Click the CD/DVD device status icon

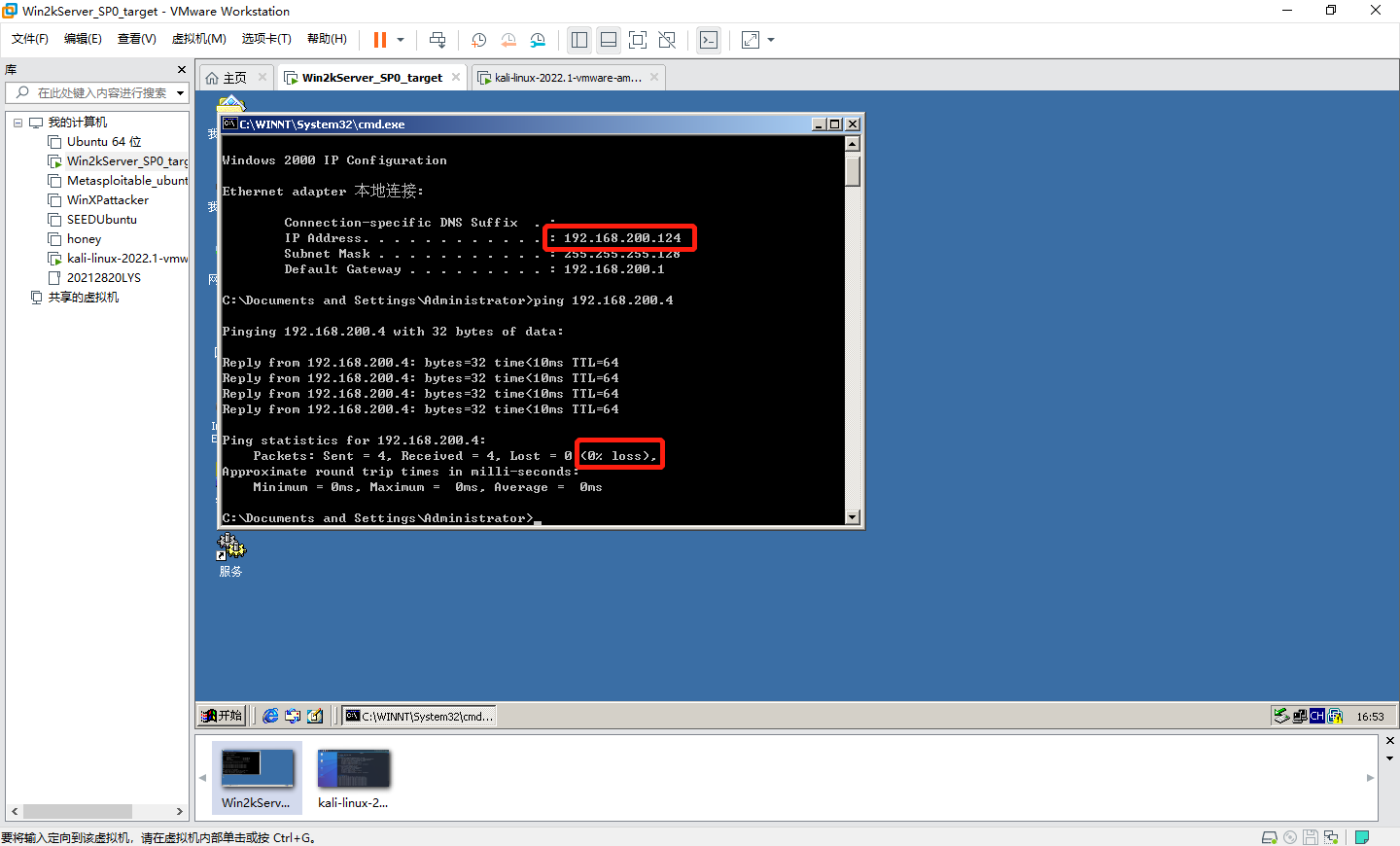(1290, 837)
